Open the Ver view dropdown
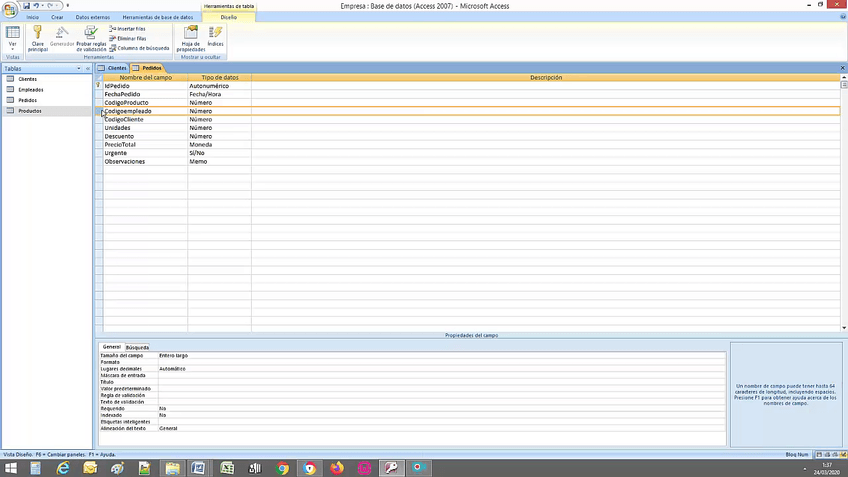The width and height of the screenshot is (848, 477). [13, 46]
